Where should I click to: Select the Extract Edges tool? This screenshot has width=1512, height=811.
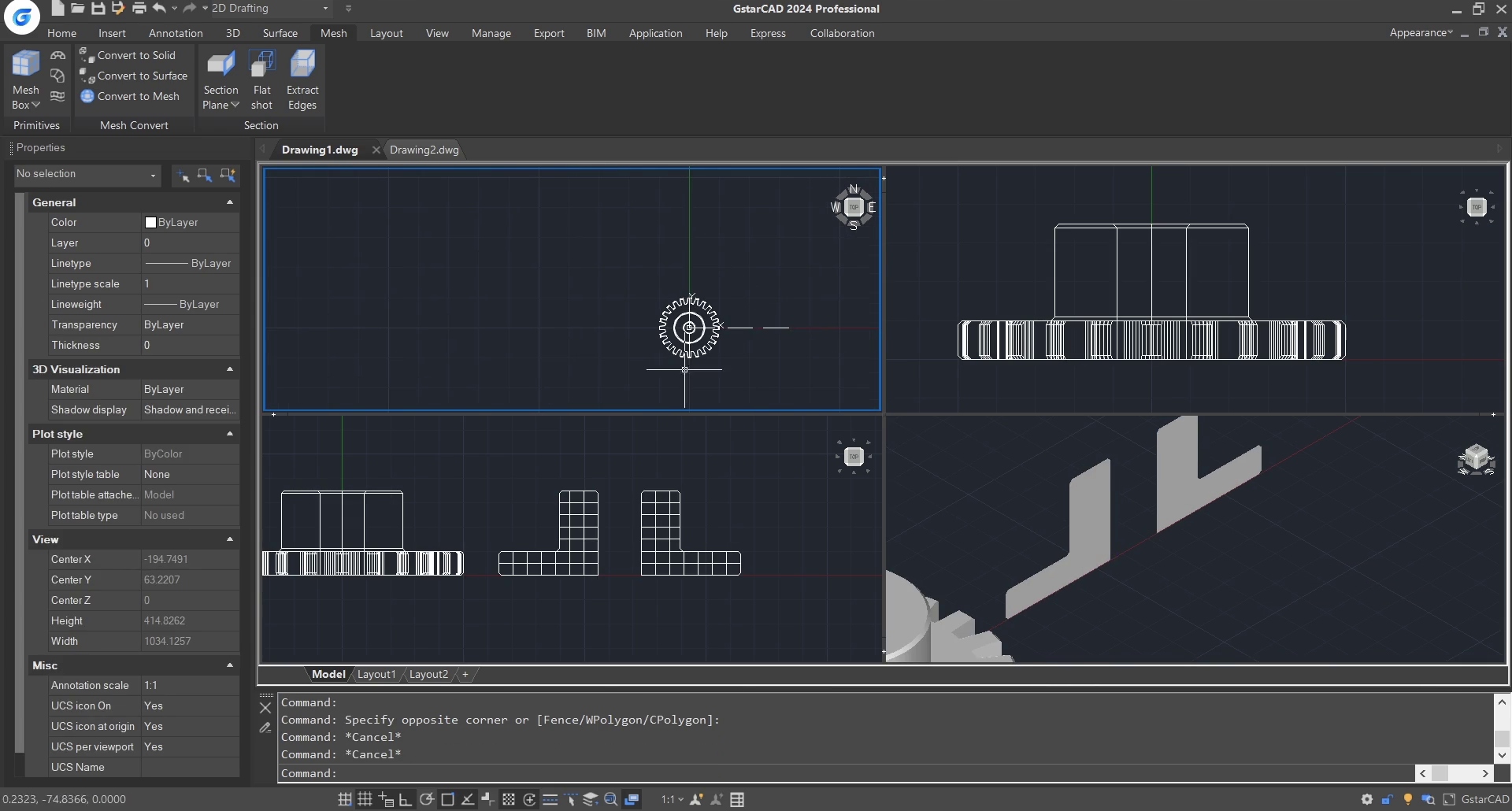point(302,80)
